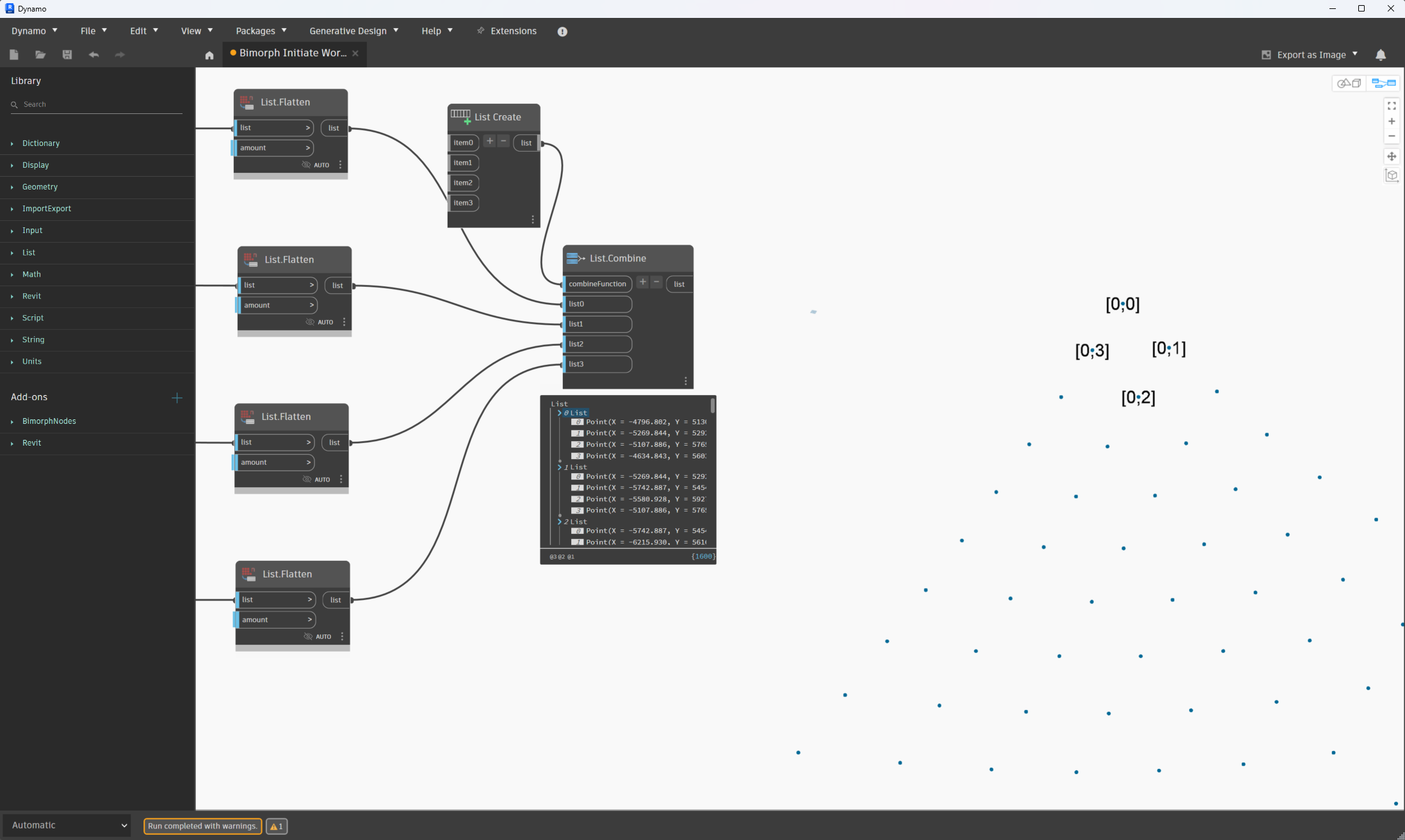The image size is (1405, 840).
Task: Toggle preview visibility on fourth List.Flatten node
Action: 309,636
